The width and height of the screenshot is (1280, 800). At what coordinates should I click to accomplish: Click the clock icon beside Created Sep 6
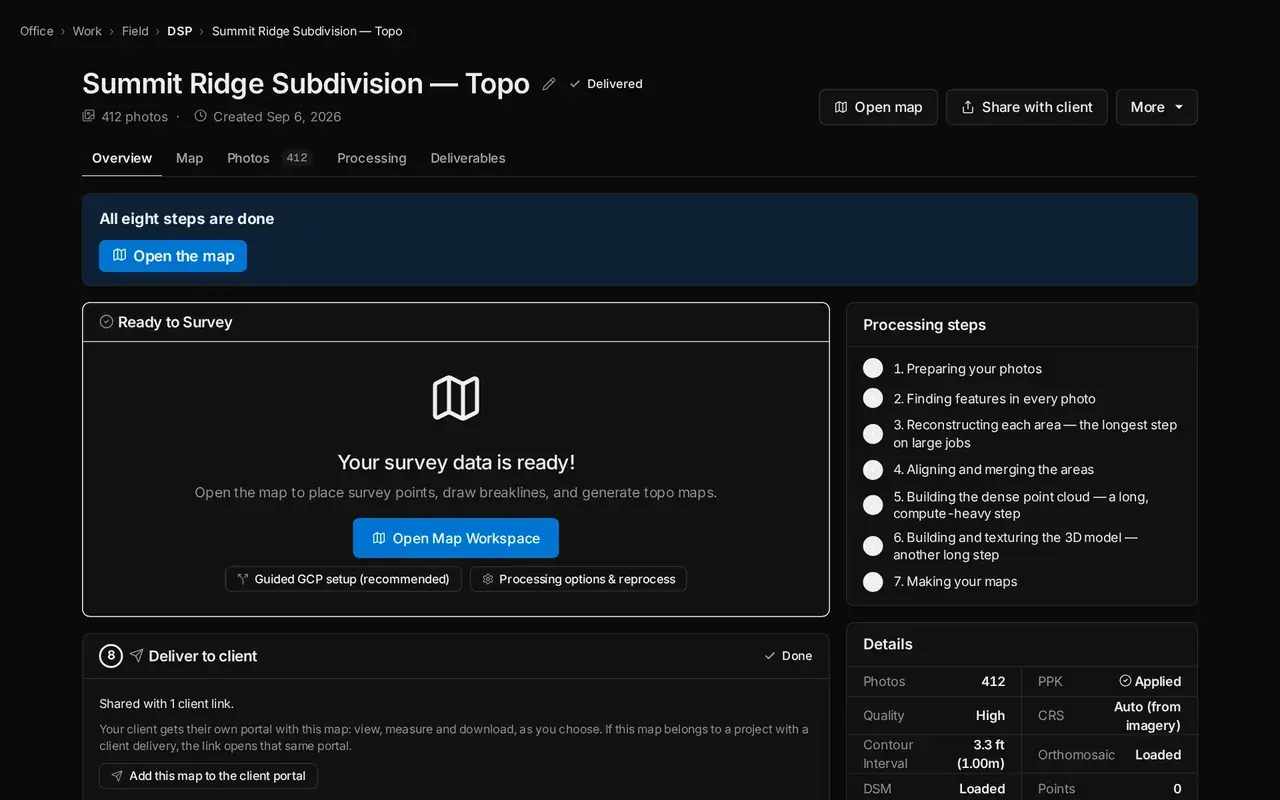[x=200, y=116]
